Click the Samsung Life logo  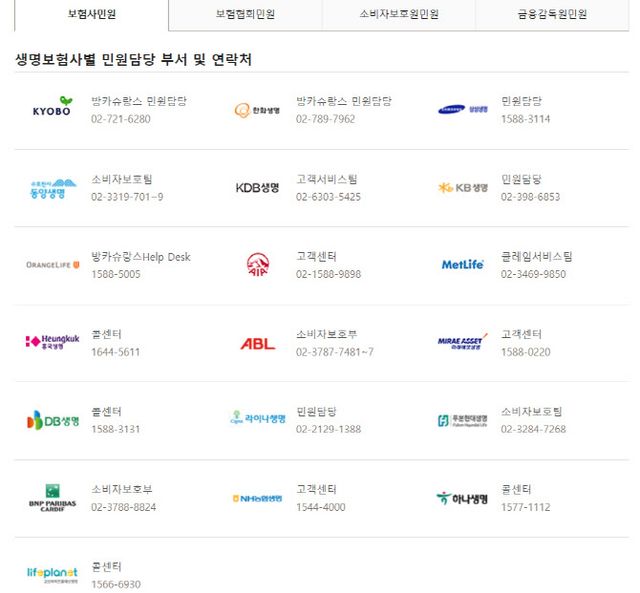coord(464,110)
